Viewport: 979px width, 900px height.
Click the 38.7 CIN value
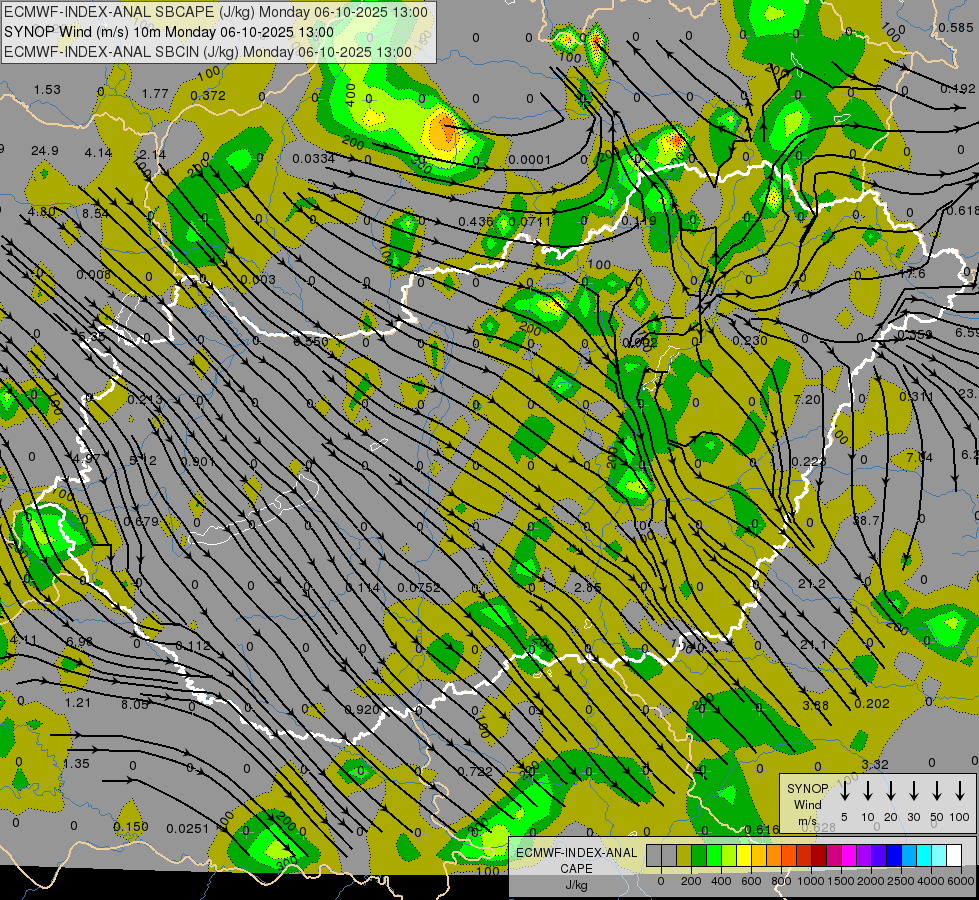[x=866, y=520]
